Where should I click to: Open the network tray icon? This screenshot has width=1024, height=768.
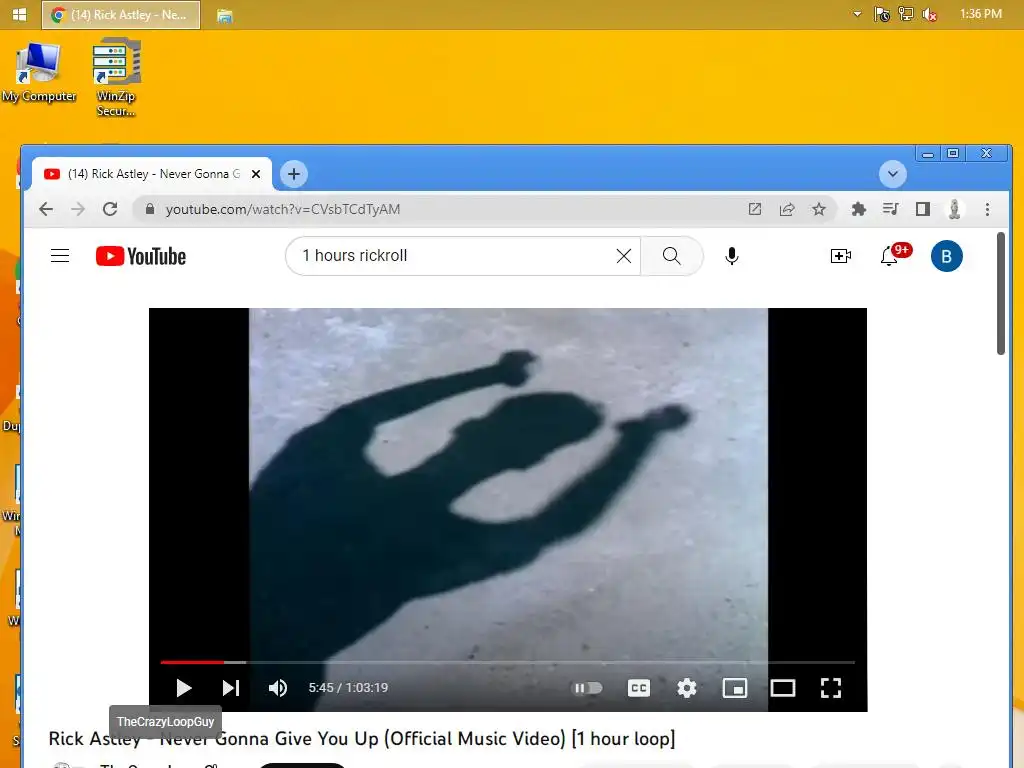tap(905, 14)
